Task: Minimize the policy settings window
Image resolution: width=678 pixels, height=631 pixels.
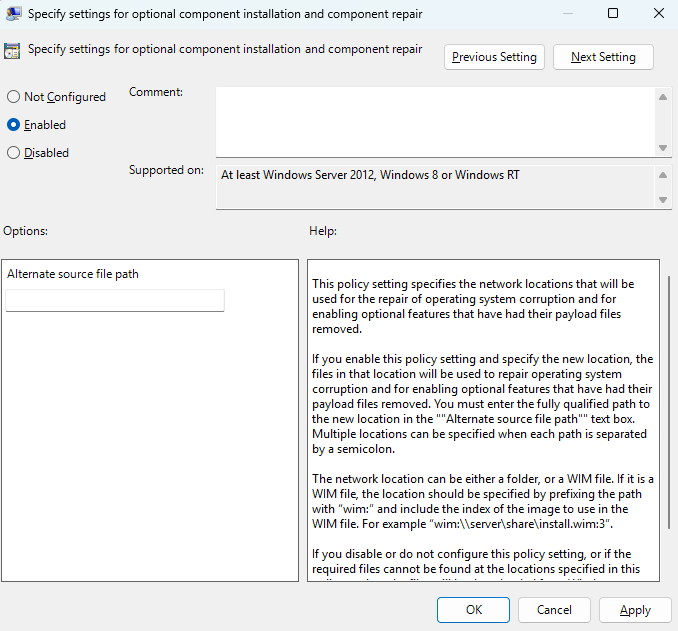Action: coord(567,14)
